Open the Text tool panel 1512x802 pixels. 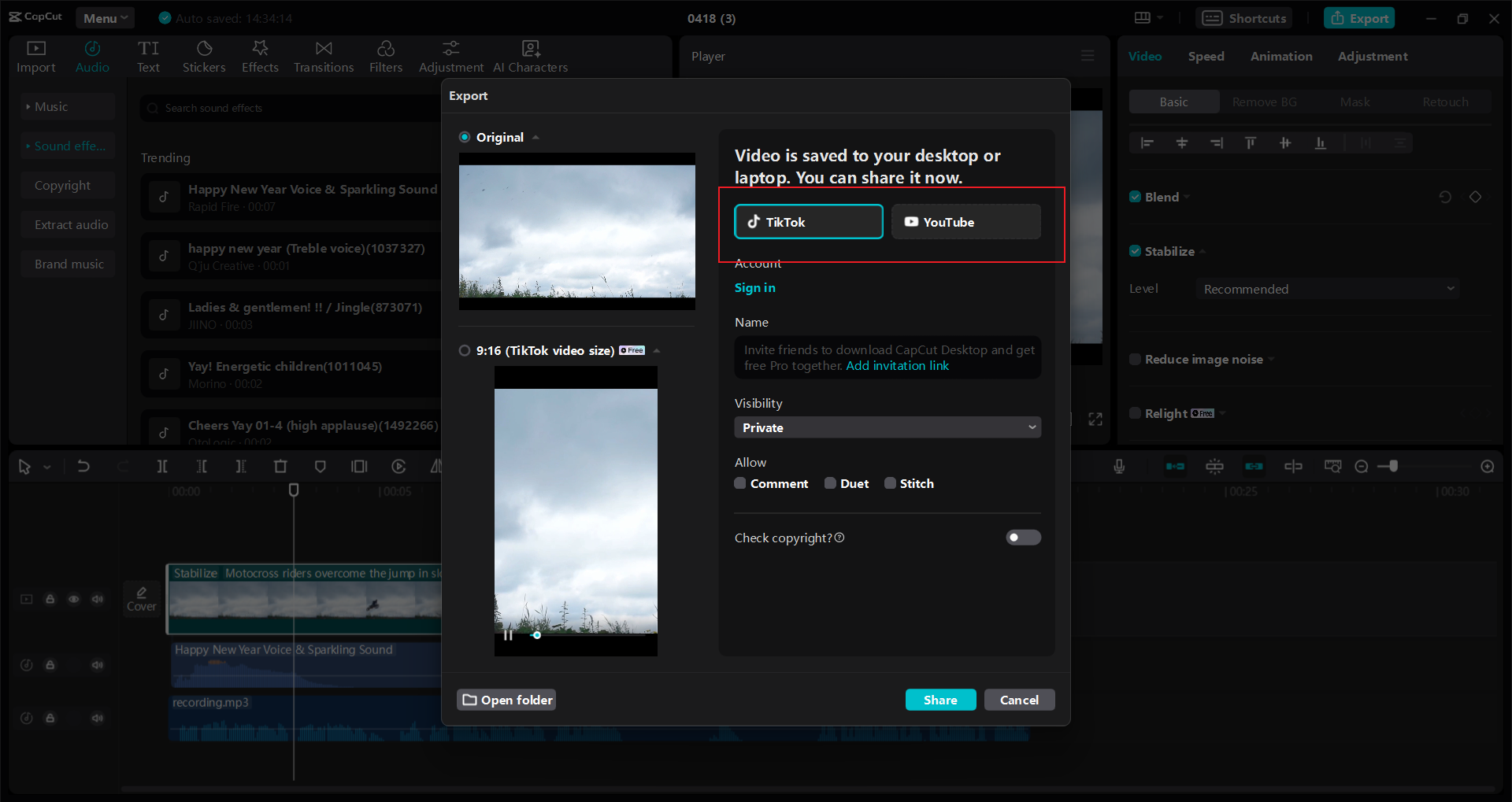pyautogui.click(x=148, y=57)
